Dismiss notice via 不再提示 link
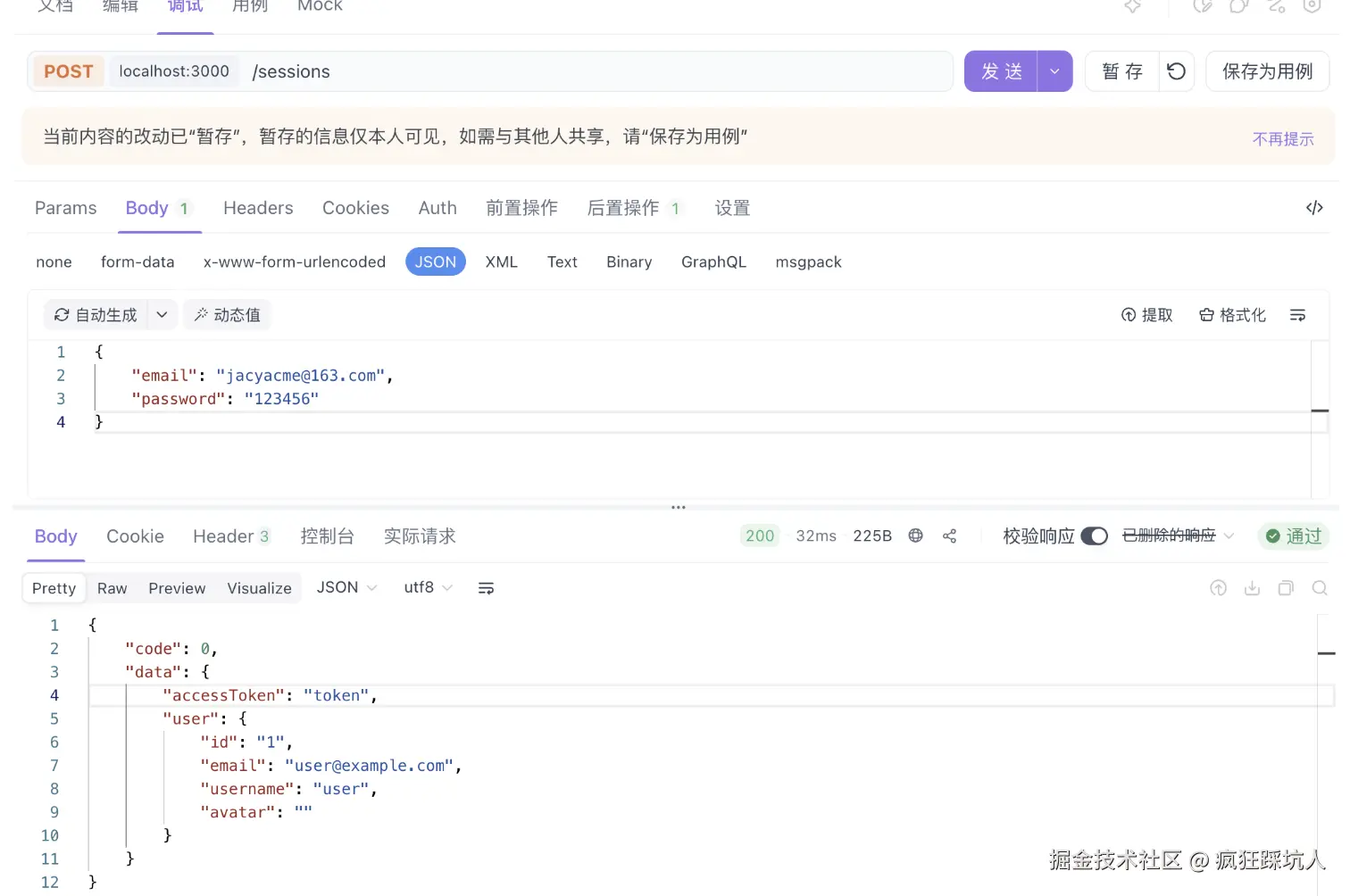Screen dimensions: 1350x896 1283,139
